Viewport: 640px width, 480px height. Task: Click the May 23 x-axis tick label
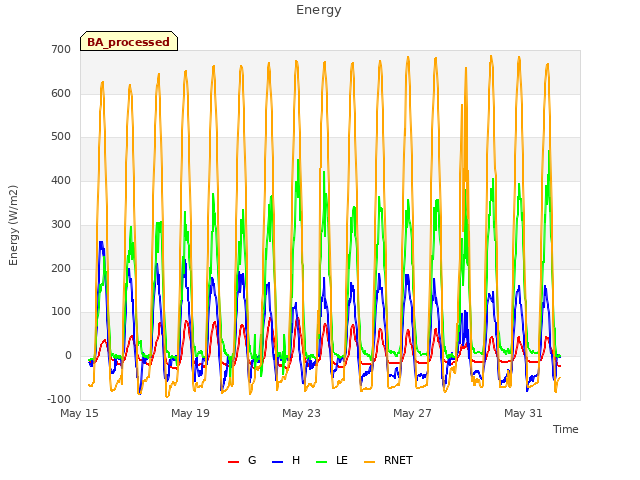[x=301, y=413]
